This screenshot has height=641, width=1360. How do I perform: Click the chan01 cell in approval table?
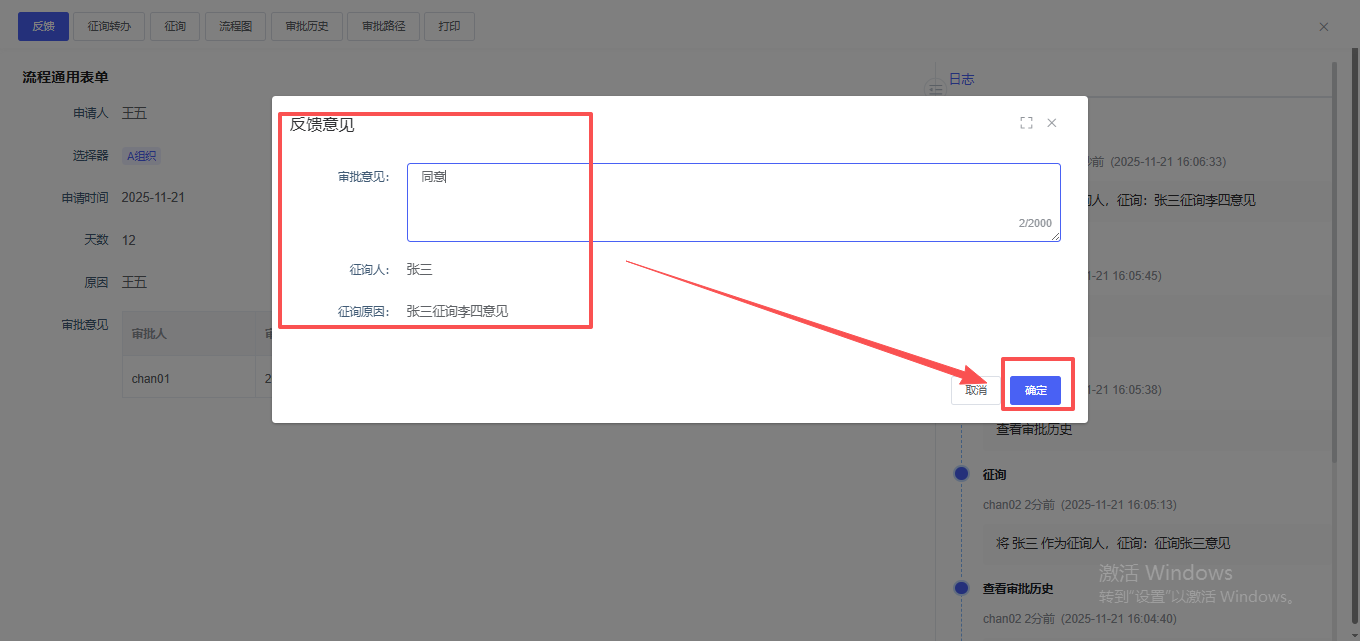[152, 379]
